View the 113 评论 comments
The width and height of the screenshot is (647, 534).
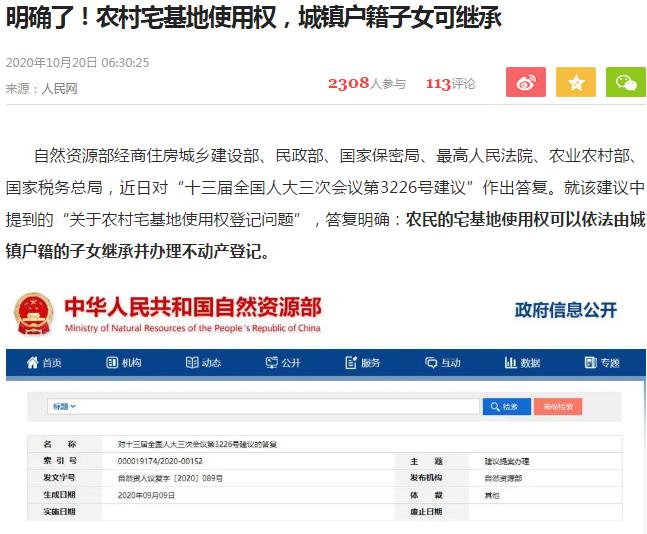[x=450, y=84]
